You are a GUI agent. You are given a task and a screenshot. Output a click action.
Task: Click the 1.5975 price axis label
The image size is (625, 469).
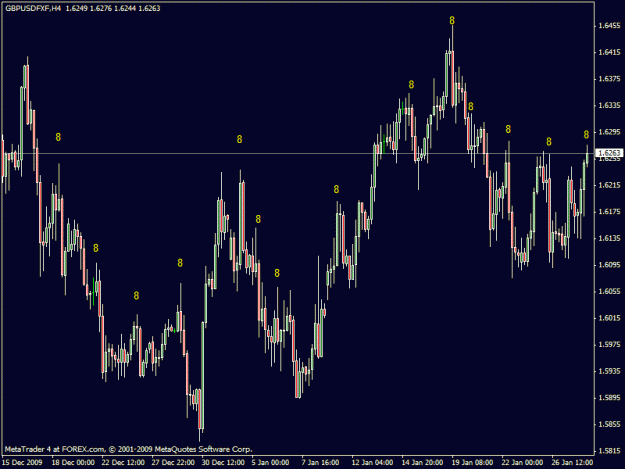(609, 344)
